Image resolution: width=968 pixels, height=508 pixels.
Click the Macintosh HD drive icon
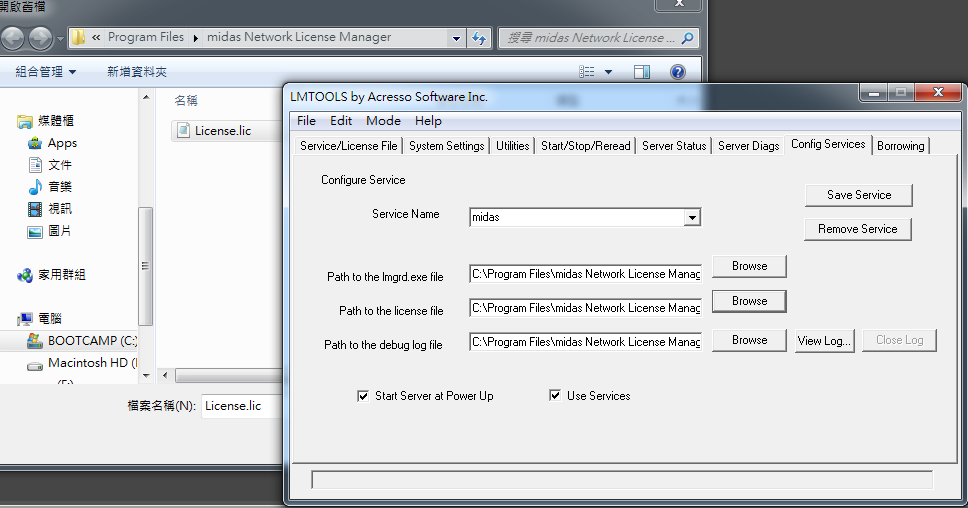point(35,363)
